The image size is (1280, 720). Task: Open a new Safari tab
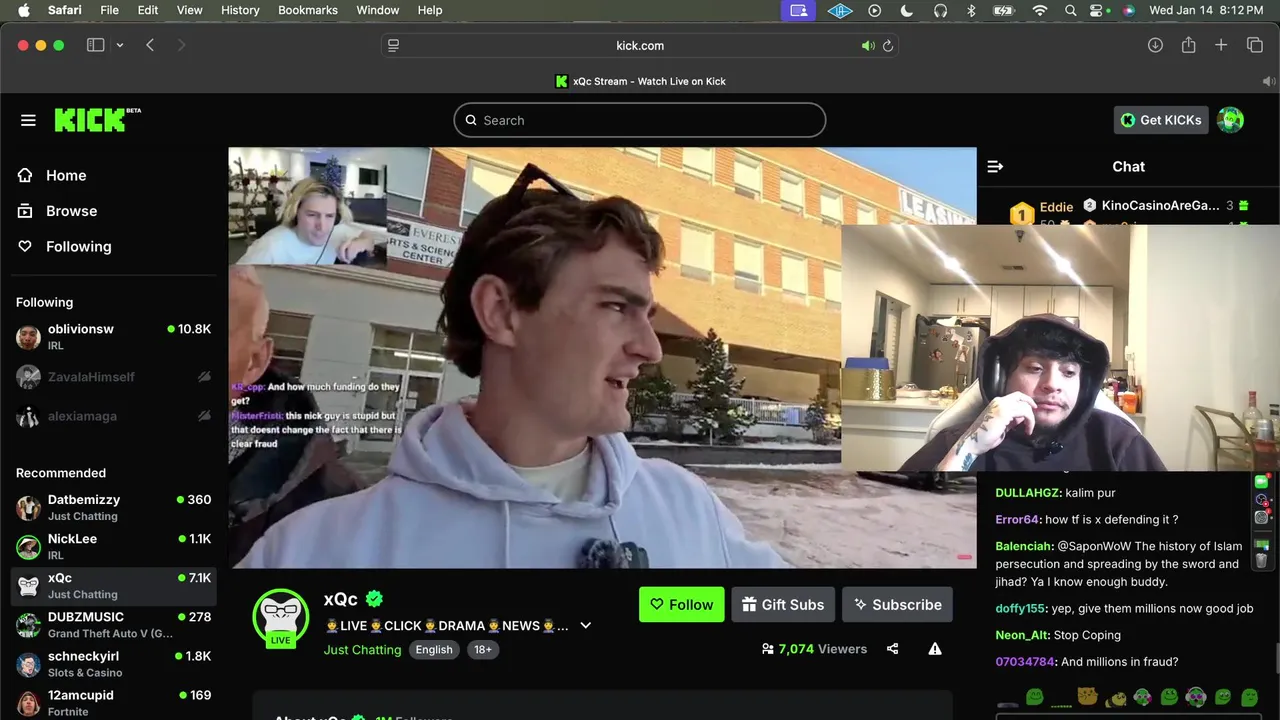1221,45
